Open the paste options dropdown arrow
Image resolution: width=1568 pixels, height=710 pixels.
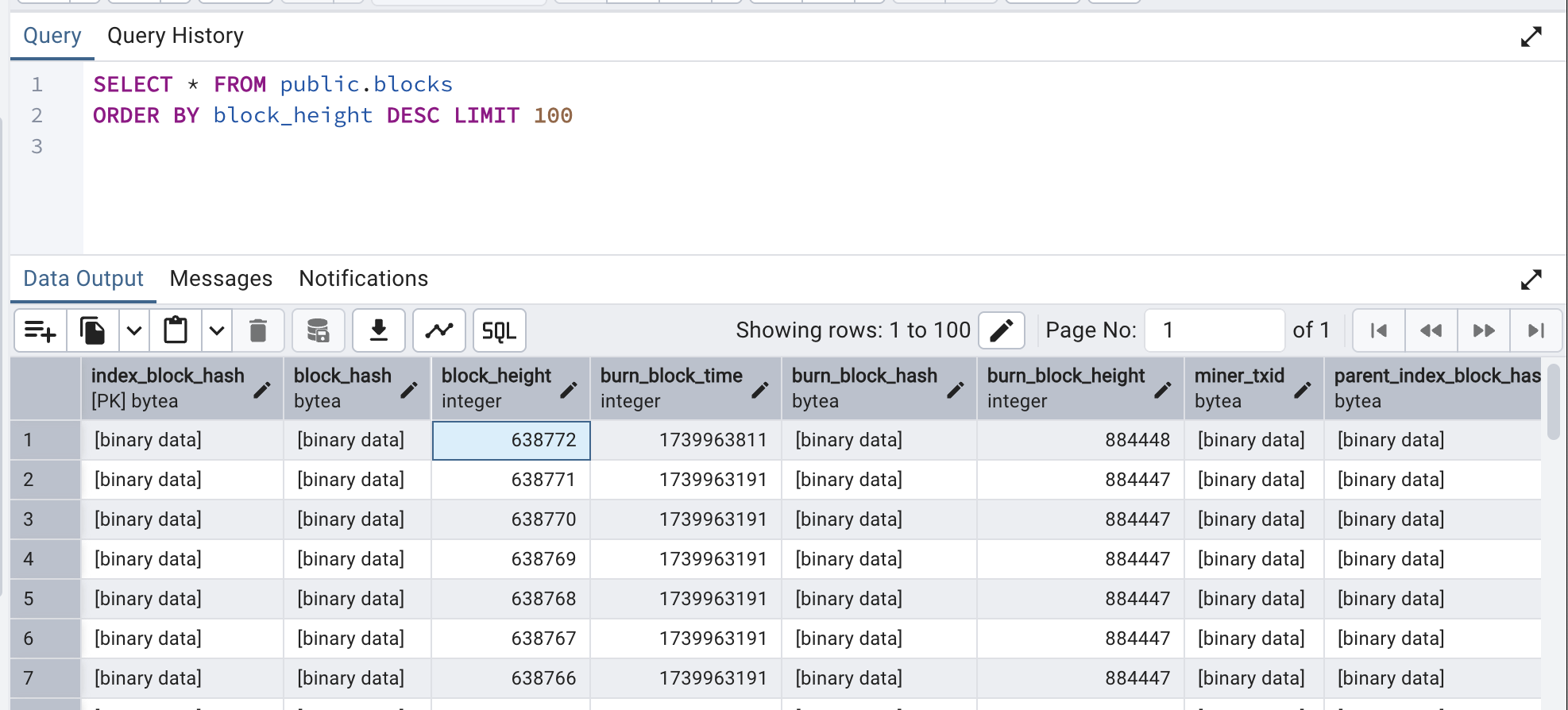click(217, 330)
